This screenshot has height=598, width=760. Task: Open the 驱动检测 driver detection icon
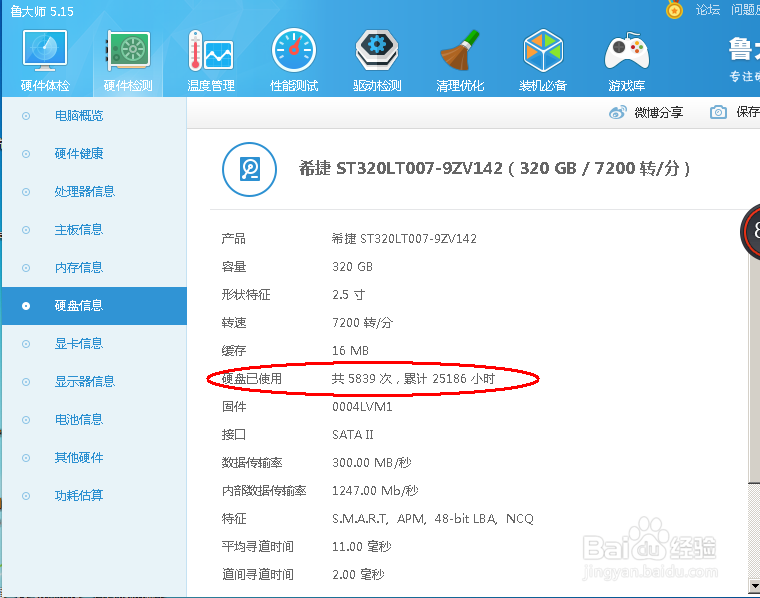point(377,50)
